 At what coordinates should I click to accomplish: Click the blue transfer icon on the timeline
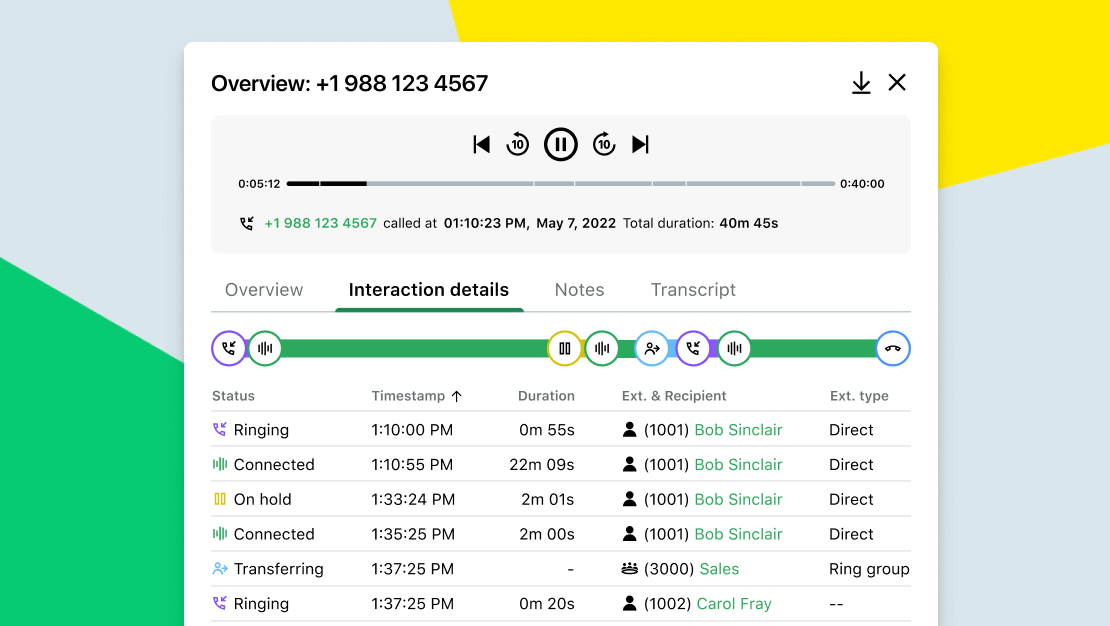tap(652, 348)
